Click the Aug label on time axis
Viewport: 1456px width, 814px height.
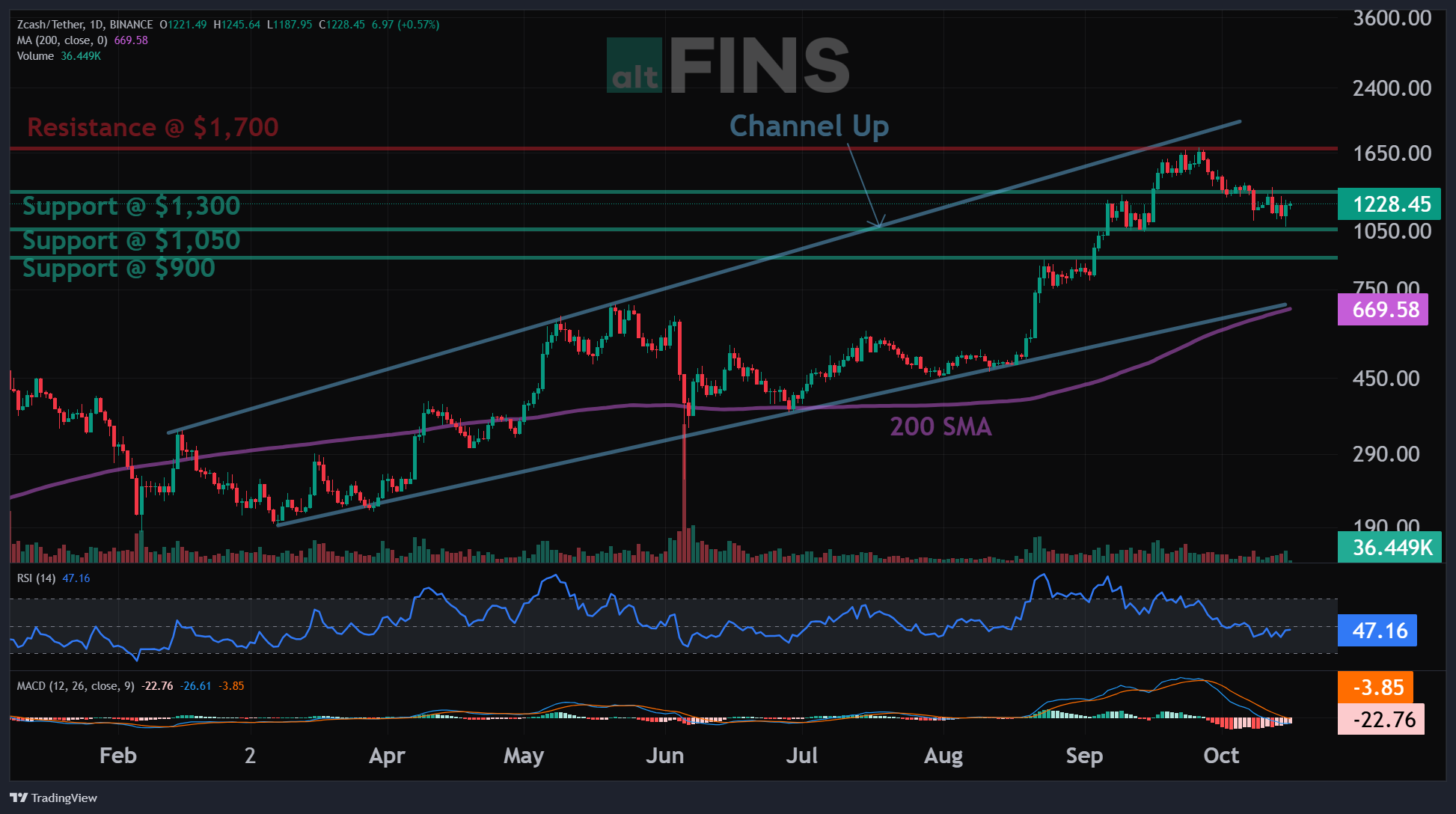point(943,756)
